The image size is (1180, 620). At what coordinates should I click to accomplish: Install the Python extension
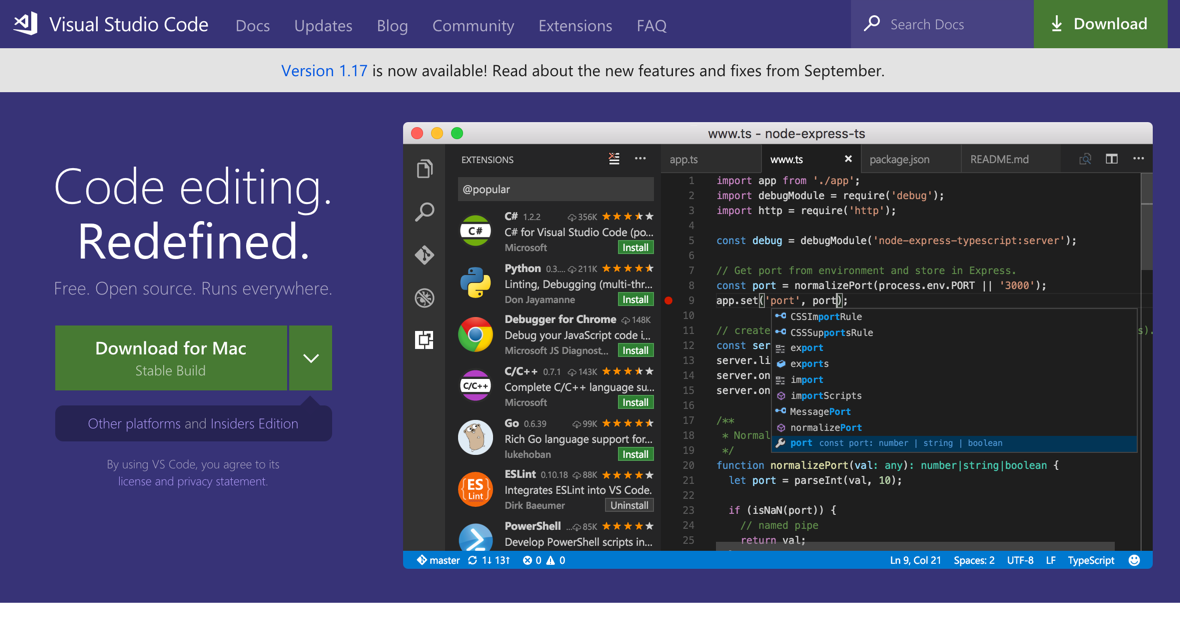(x=635, y=299)
